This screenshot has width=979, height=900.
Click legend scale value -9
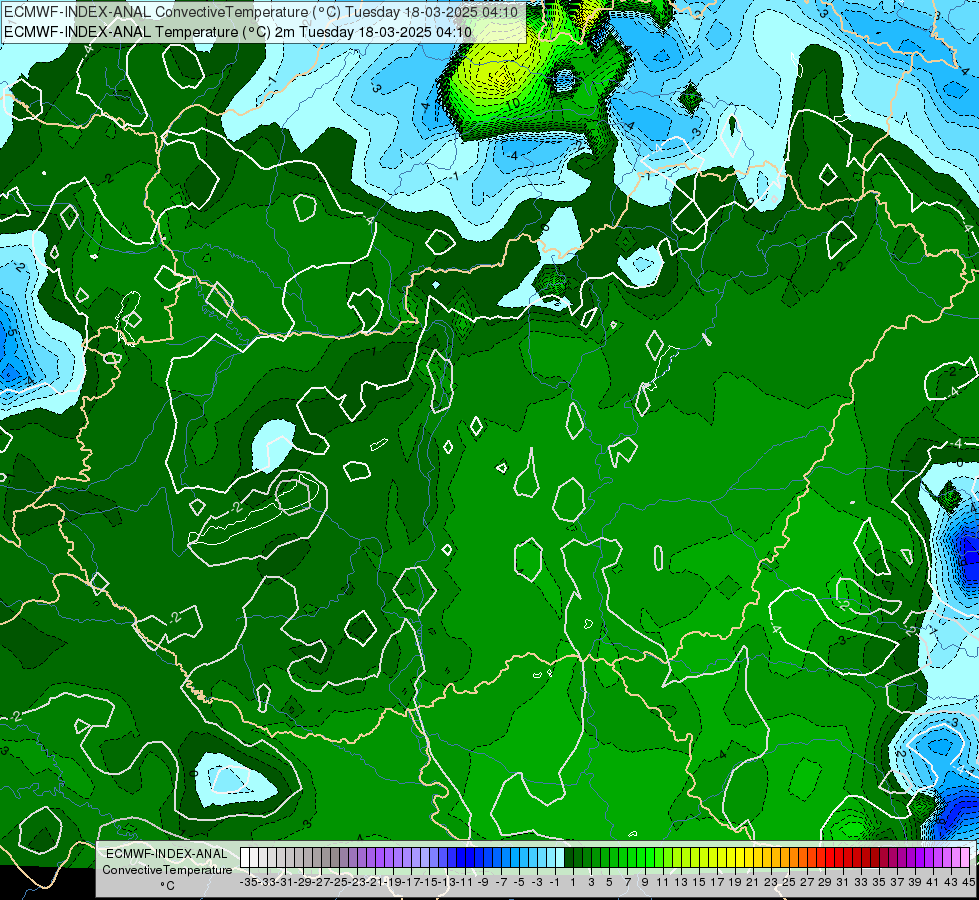[483, 882]
